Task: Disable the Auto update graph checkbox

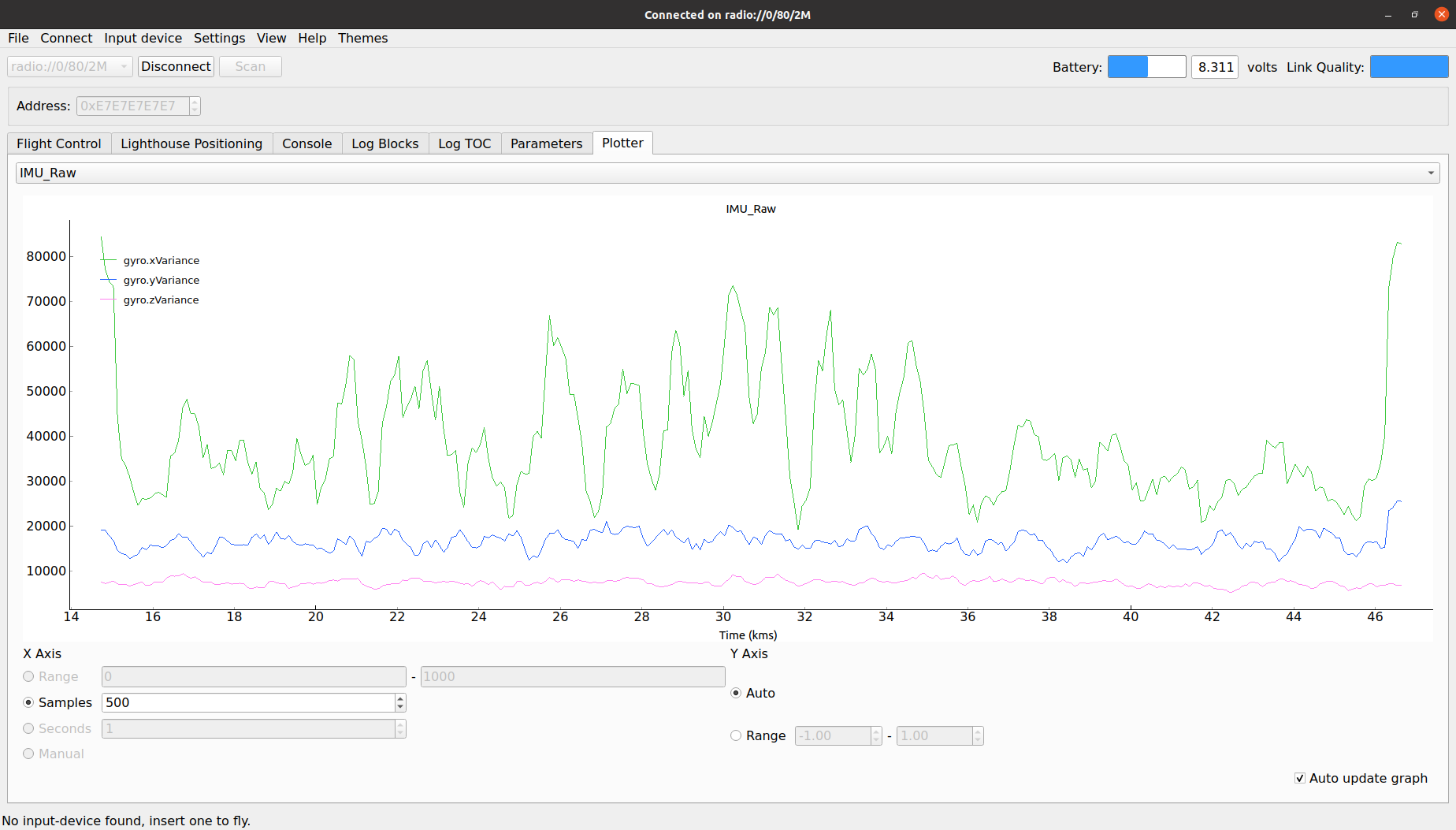Action: click(1300, 778)
